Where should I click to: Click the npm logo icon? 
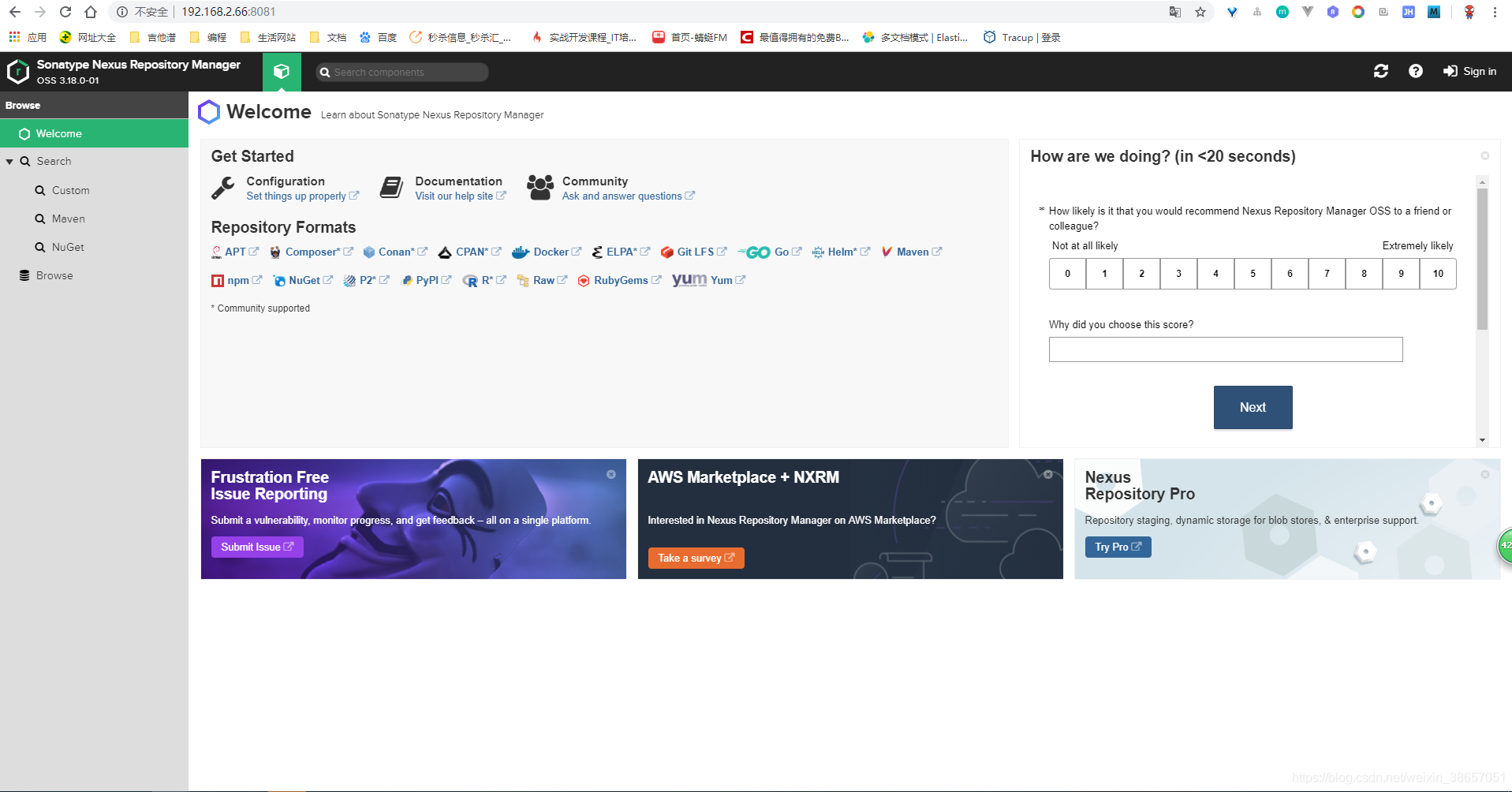[x=218, y=281]
